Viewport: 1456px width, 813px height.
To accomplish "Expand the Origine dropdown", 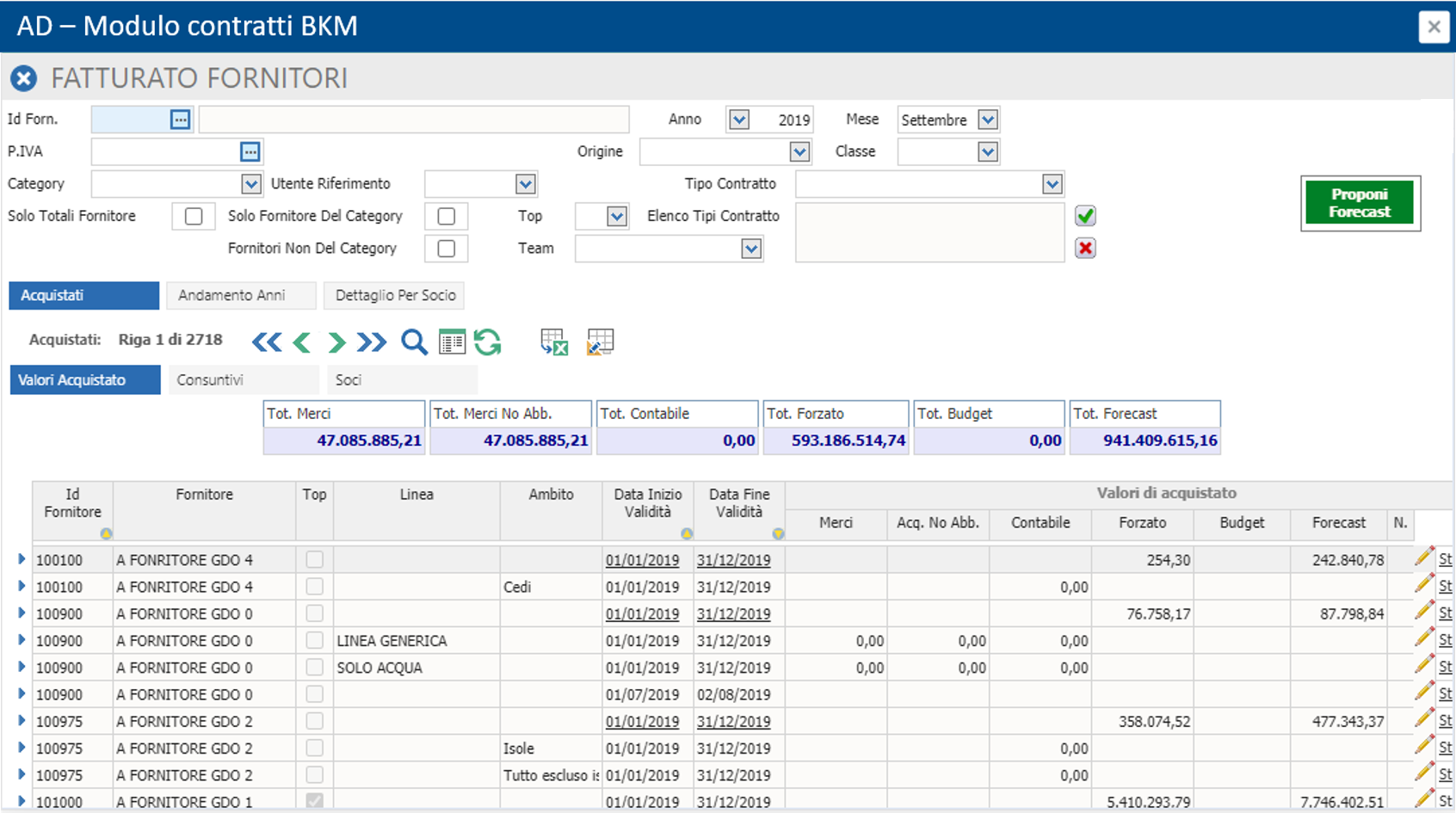I will point(799,151).
